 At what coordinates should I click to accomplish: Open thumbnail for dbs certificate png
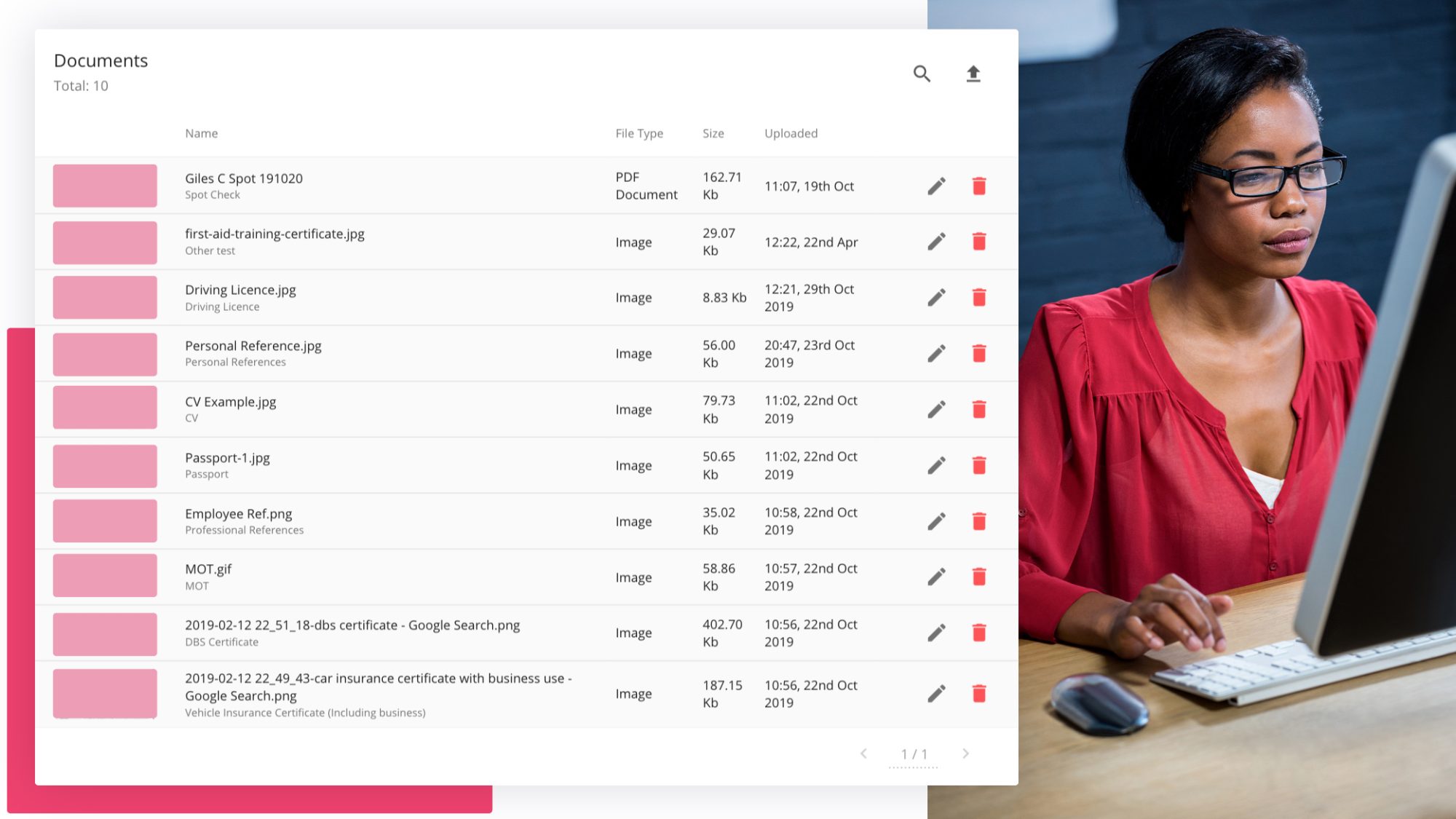pyautogui.click(x=105, y=634)
